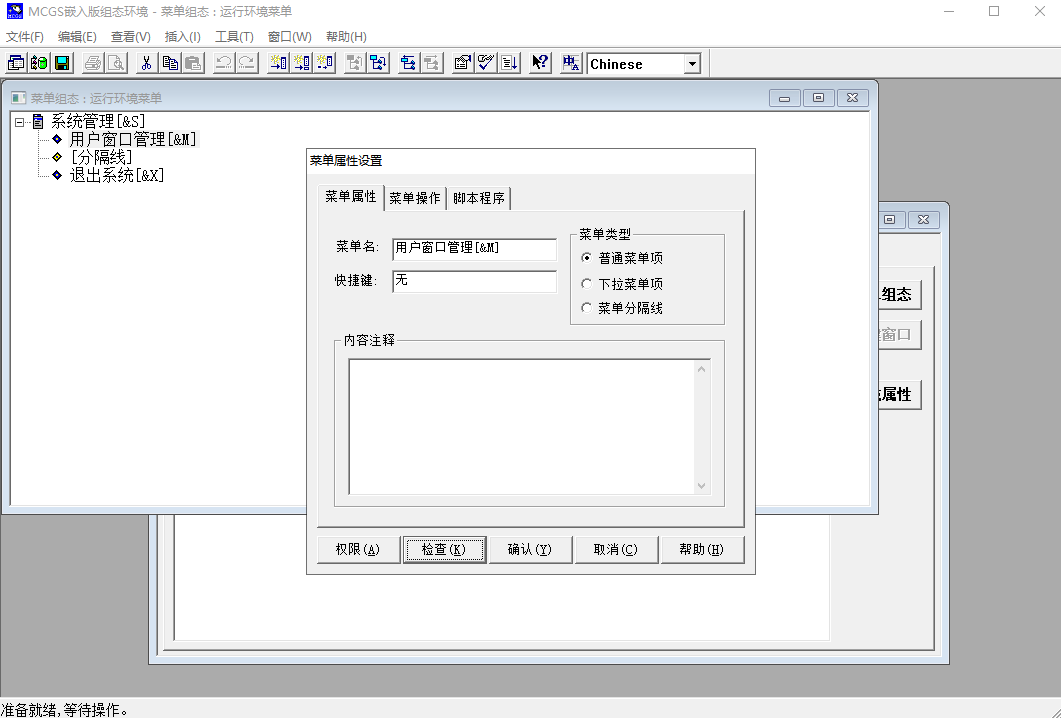Minimize the 菜单组态 child window
The width and height of the screenshot is (1061, 718).
coord(785,98)
